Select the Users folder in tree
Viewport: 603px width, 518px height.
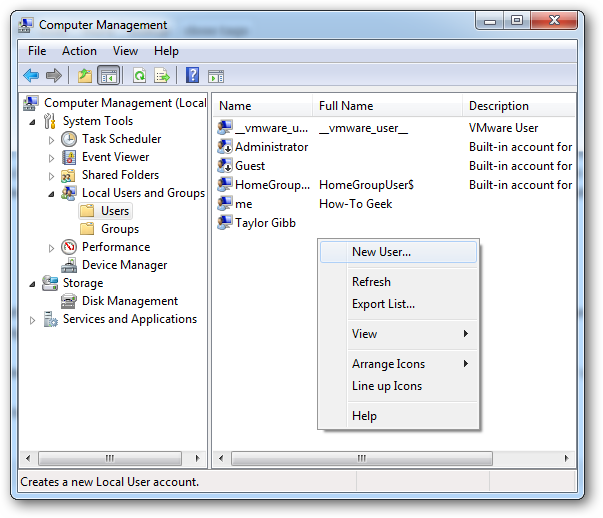point(106,211)
